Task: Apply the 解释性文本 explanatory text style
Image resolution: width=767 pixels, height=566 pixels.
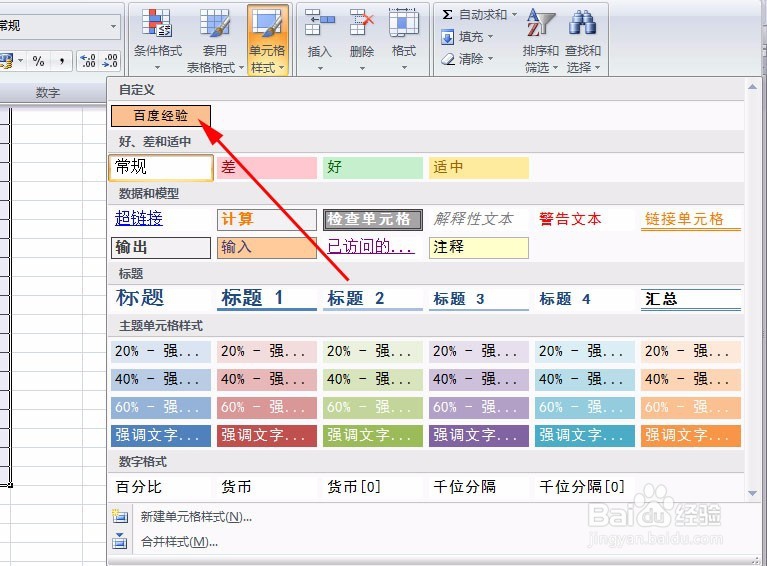Action: [x=479, y=219]
